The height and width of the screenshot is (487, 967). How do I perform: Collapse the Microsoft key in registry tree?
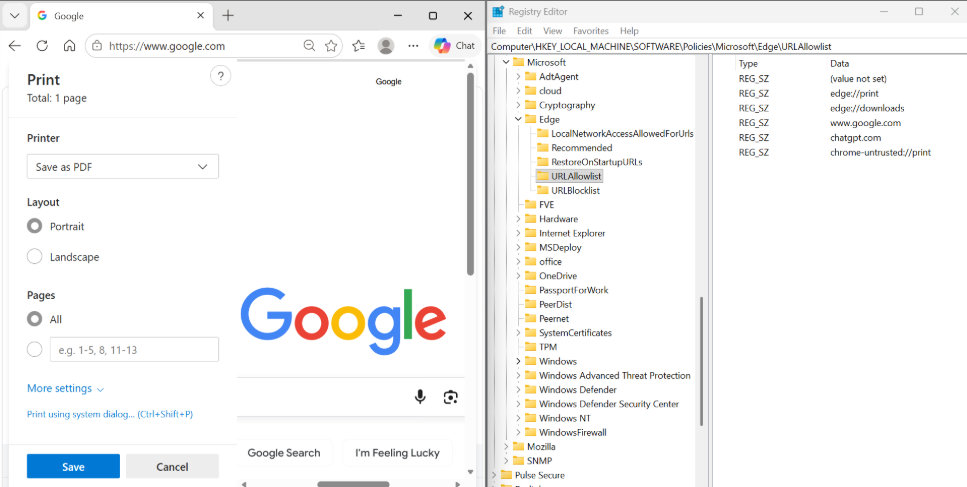point(506,62)
